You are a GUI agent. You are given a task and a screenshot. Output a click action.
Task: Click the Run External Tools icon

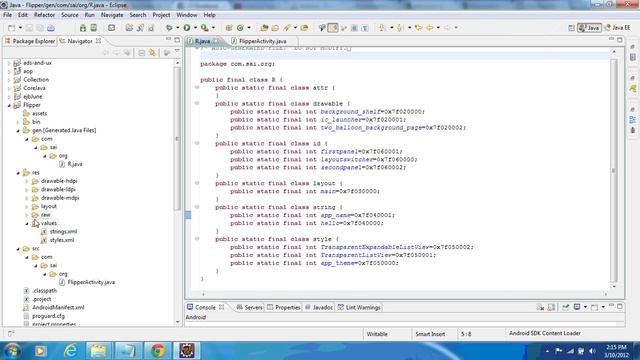(x=204, y=28)
